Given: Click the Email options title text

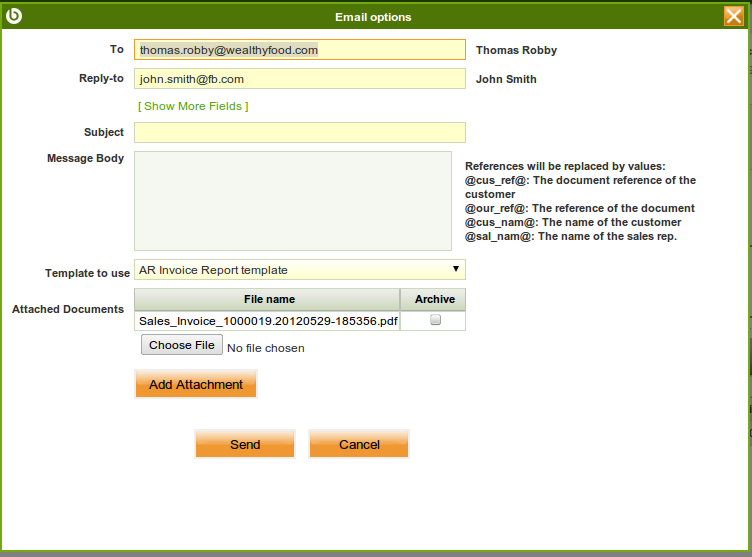Looking at the screenshot, I should point(373,17).
